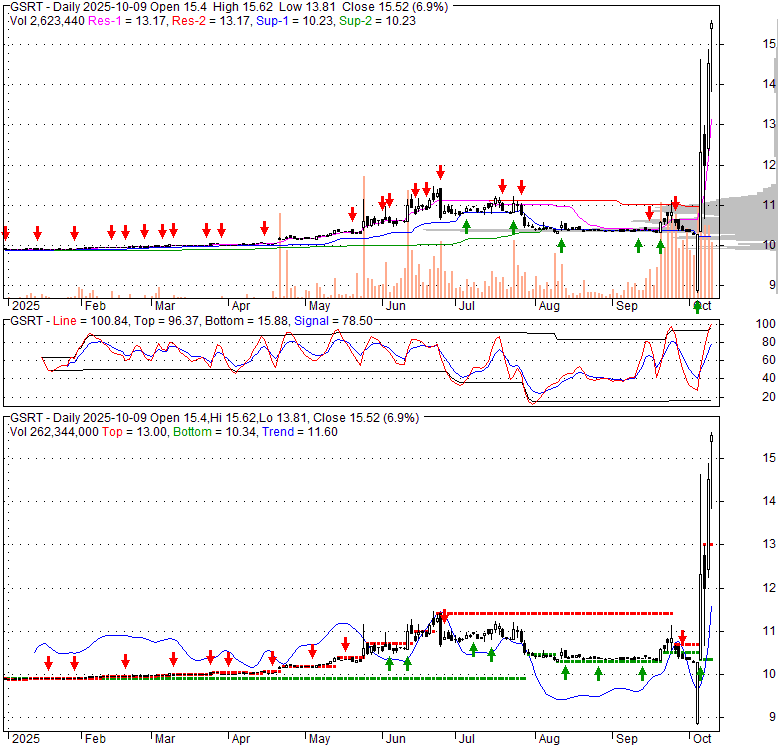Click the Mar label on top chart axis

coord(165,306)
